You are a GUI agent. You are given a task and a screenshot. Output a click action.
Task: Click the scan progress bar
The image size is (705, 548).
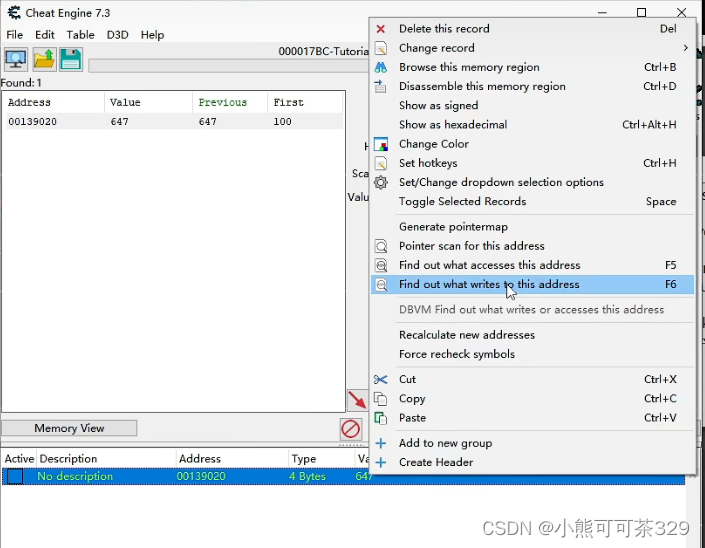pyautogui.click(x=228, y=67)
